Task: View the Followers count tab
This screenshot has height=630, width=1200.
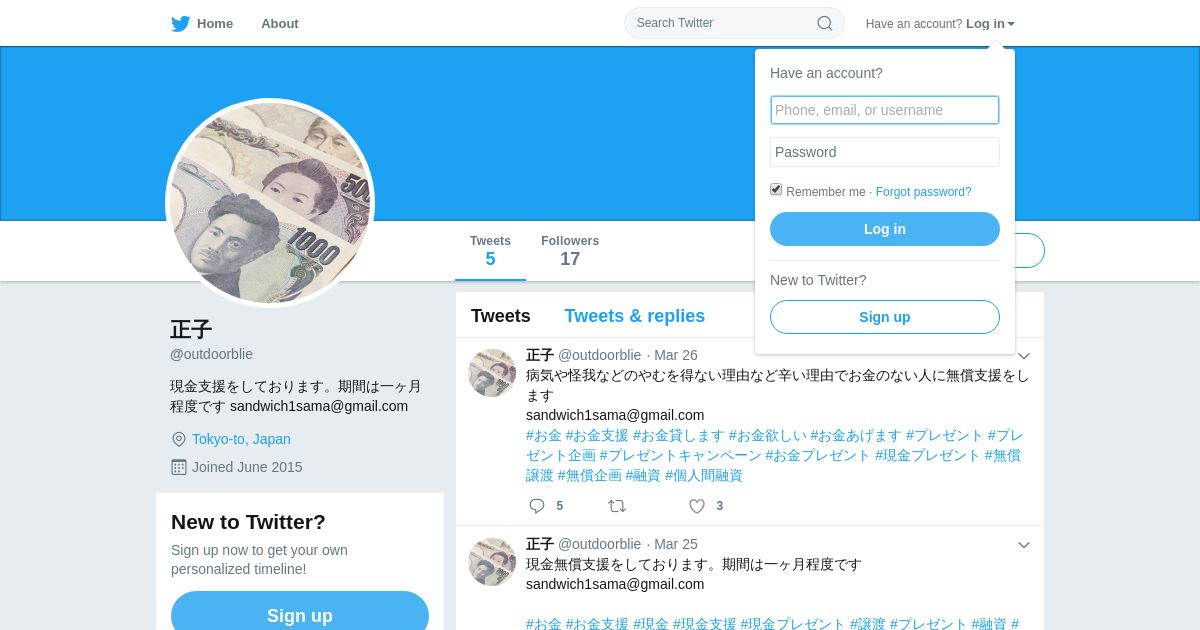Action: [570, 251]
